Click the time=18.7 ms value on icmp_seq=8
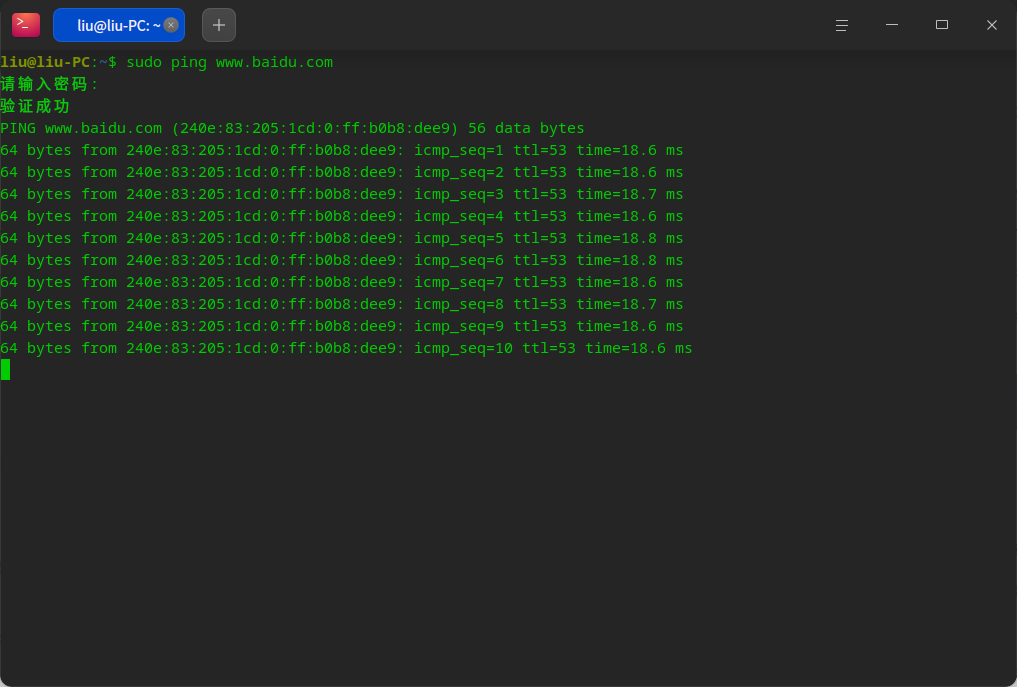Image resolution: width=1017 pixels, height=687 pixels. pos(630,304)
